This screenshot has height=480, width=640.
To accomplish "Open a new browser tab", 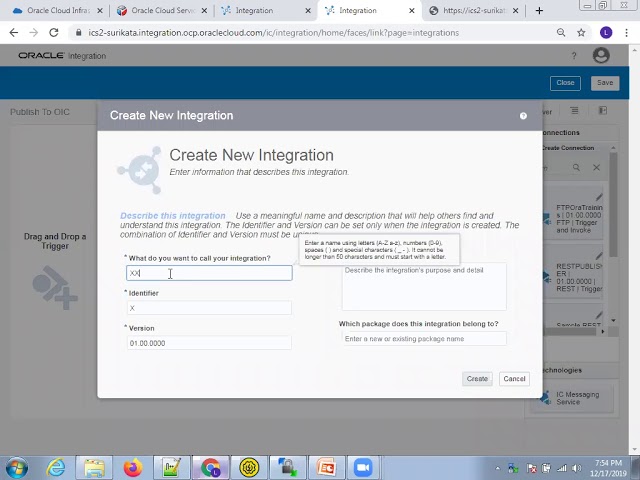I will tap(539, 11).
